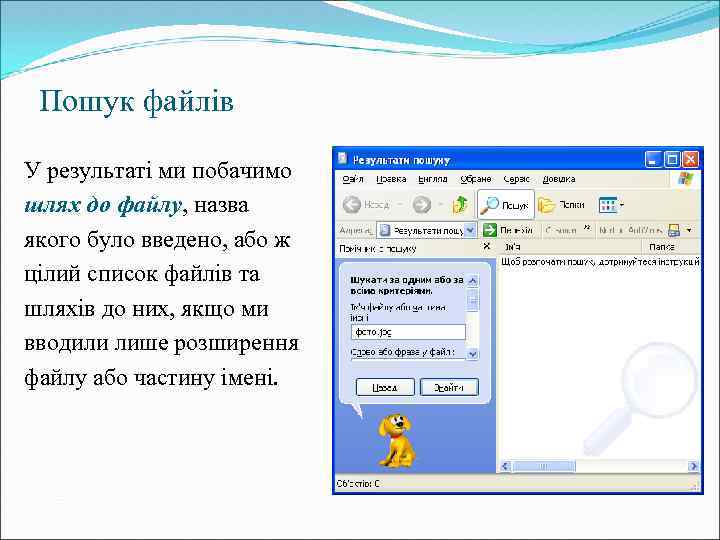Click the window title bar icon

click(342, 159)
